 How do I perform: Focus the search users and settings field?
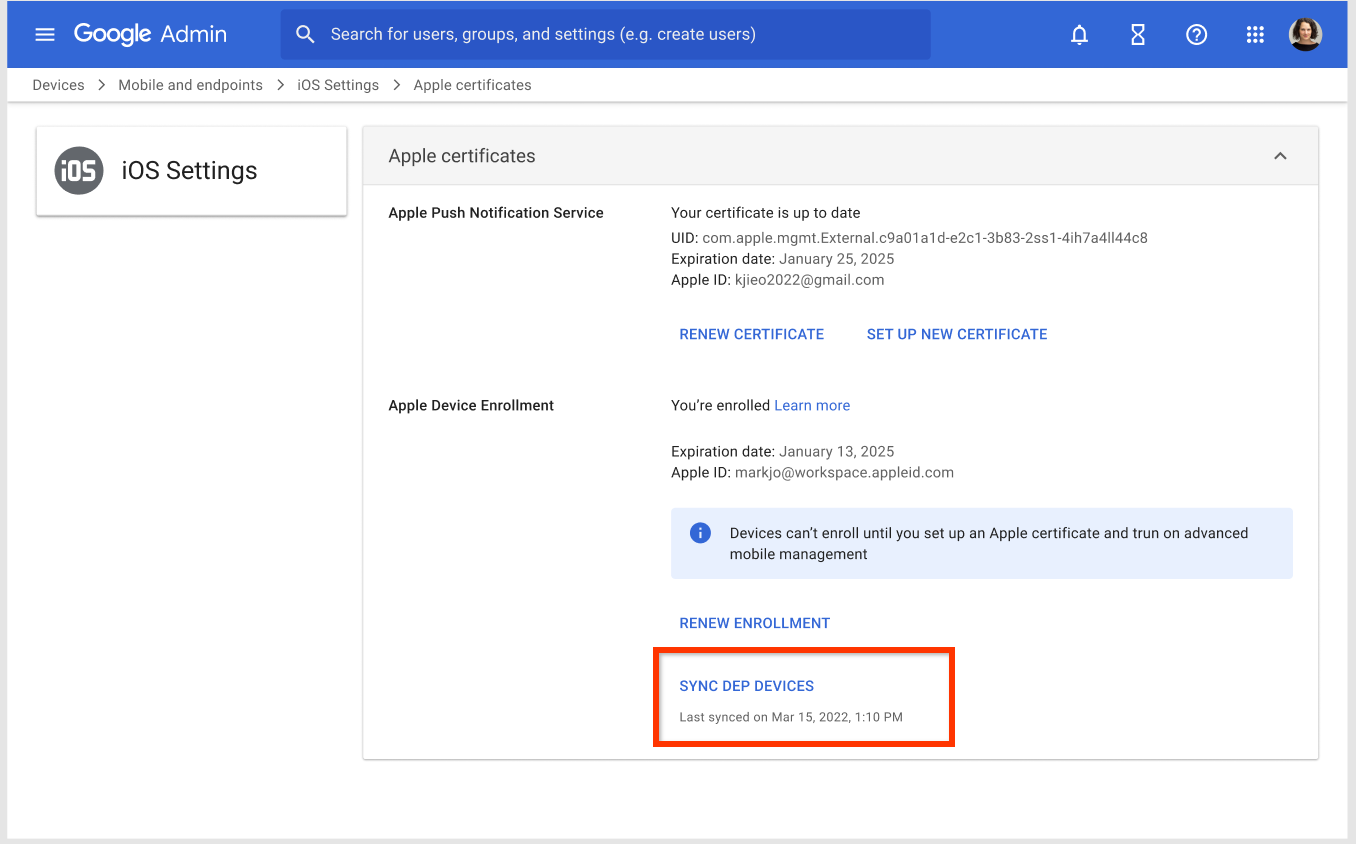(605, 35)
